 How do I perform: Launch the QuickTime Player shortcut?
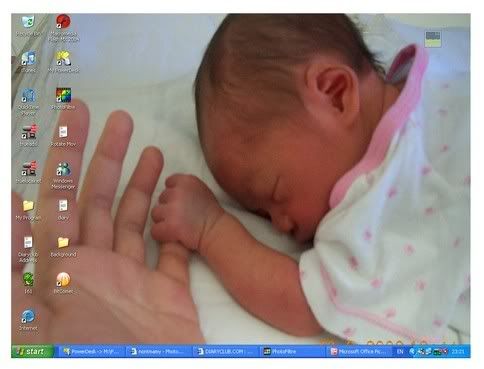(x=28, y=96)
